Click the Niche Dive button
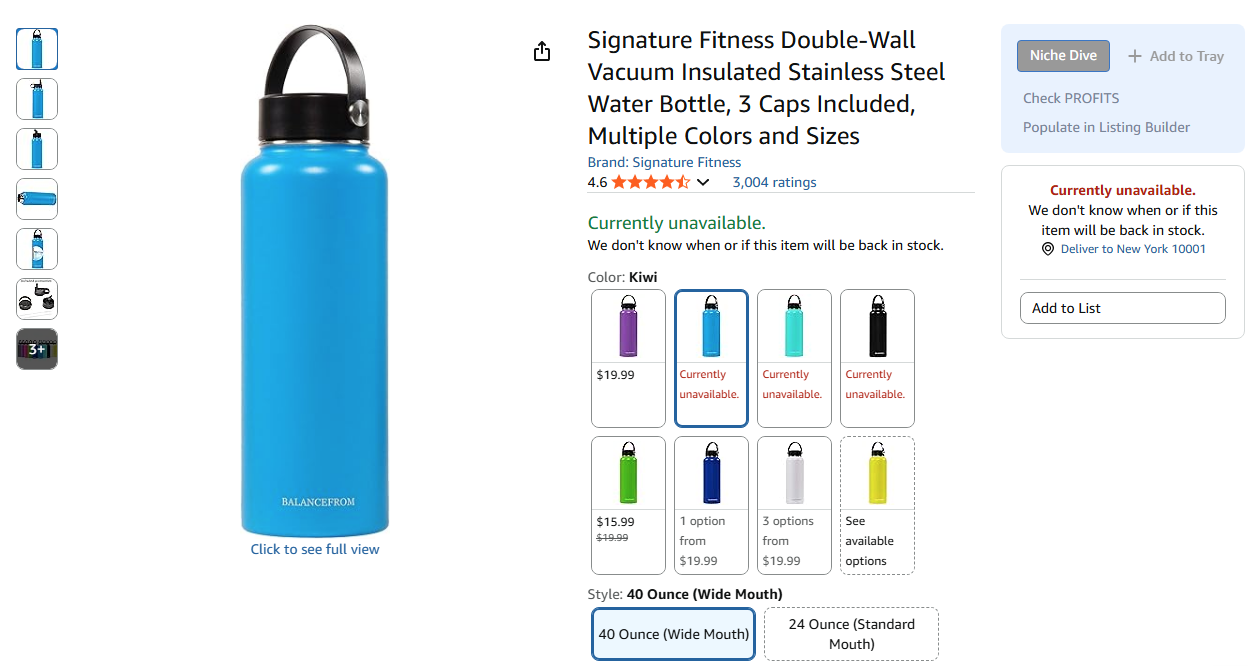1248x666 pixels. click(x=1063, y=56)
